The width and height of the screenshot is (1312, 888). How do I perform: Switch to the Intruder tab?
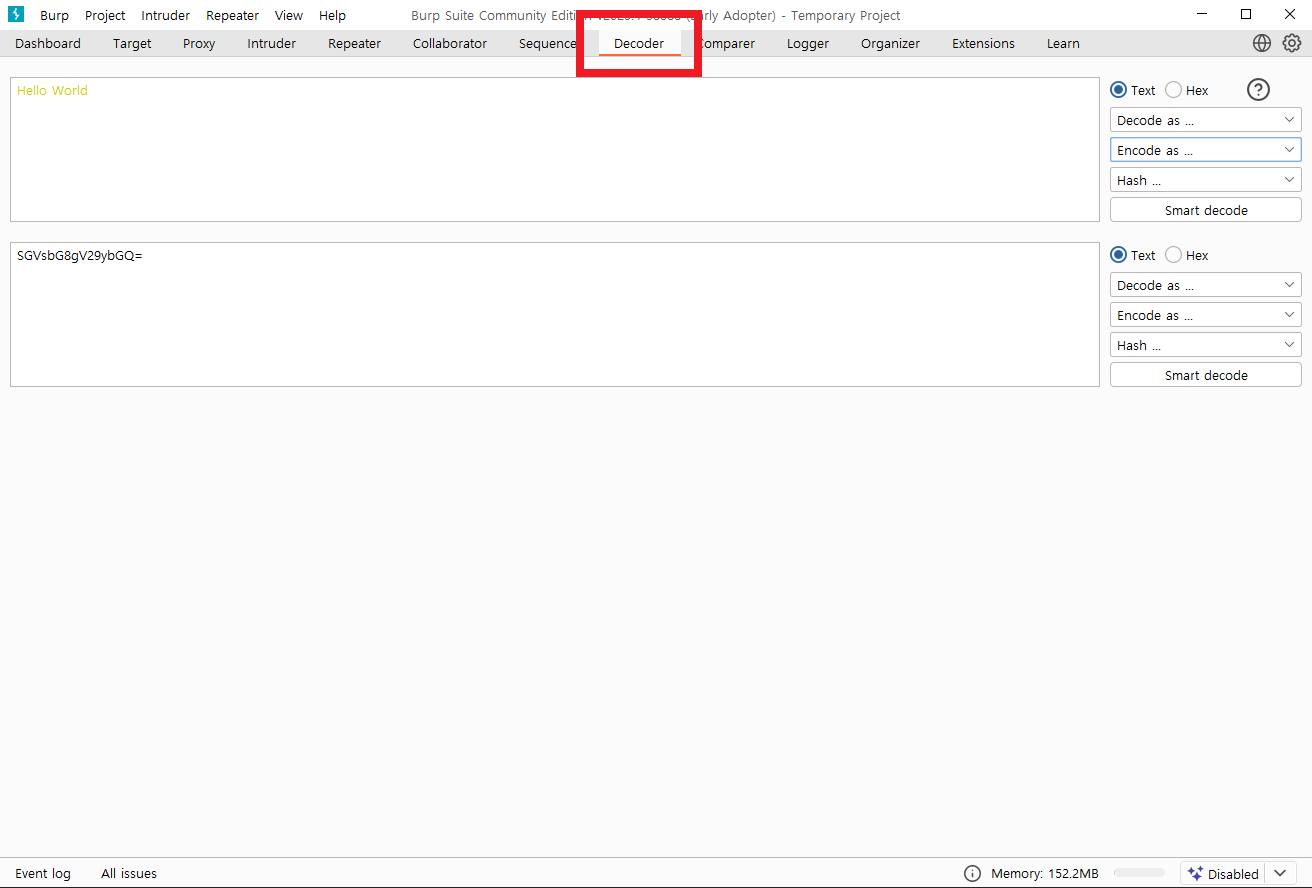tap(272, 43)
